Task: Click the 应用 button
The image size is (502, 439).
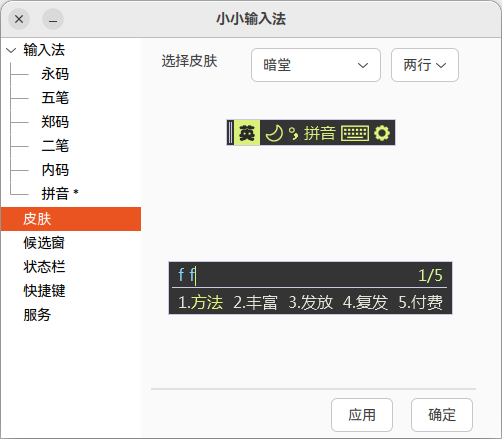Action: (362, 415)
